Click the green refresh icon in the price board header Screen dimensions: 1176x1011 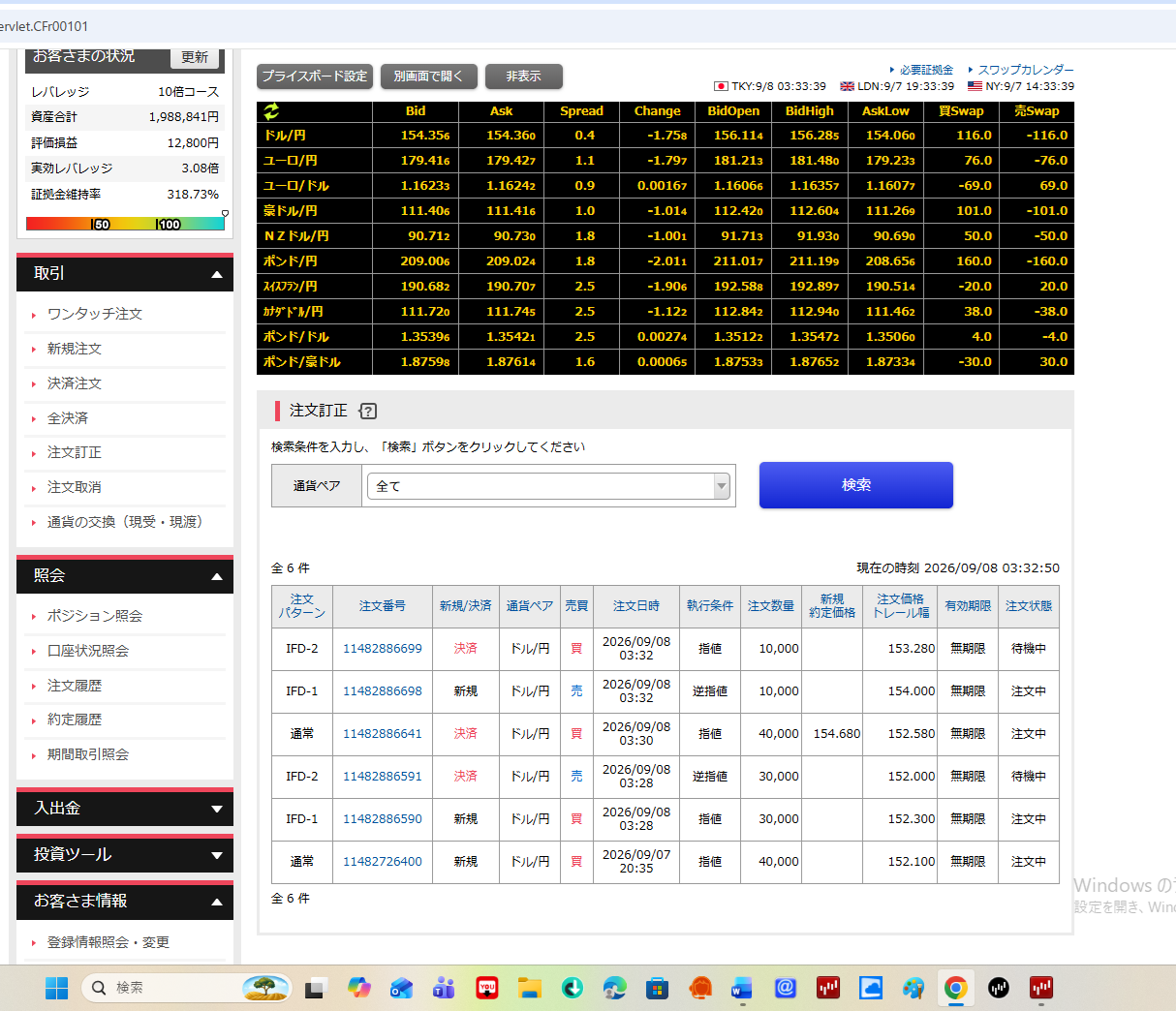click(271, 111)
